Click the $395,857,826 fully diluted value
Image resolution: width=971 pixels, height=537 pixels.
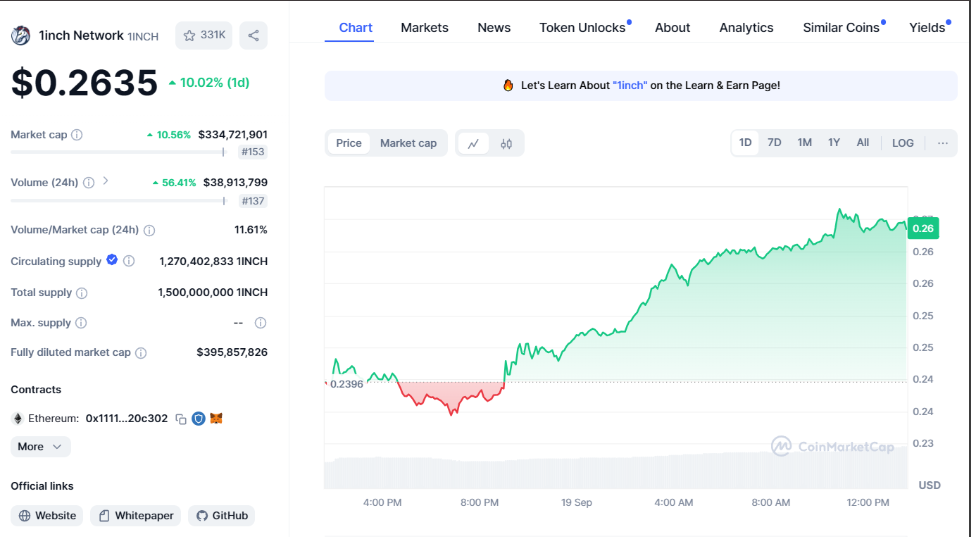coord(232,352)
